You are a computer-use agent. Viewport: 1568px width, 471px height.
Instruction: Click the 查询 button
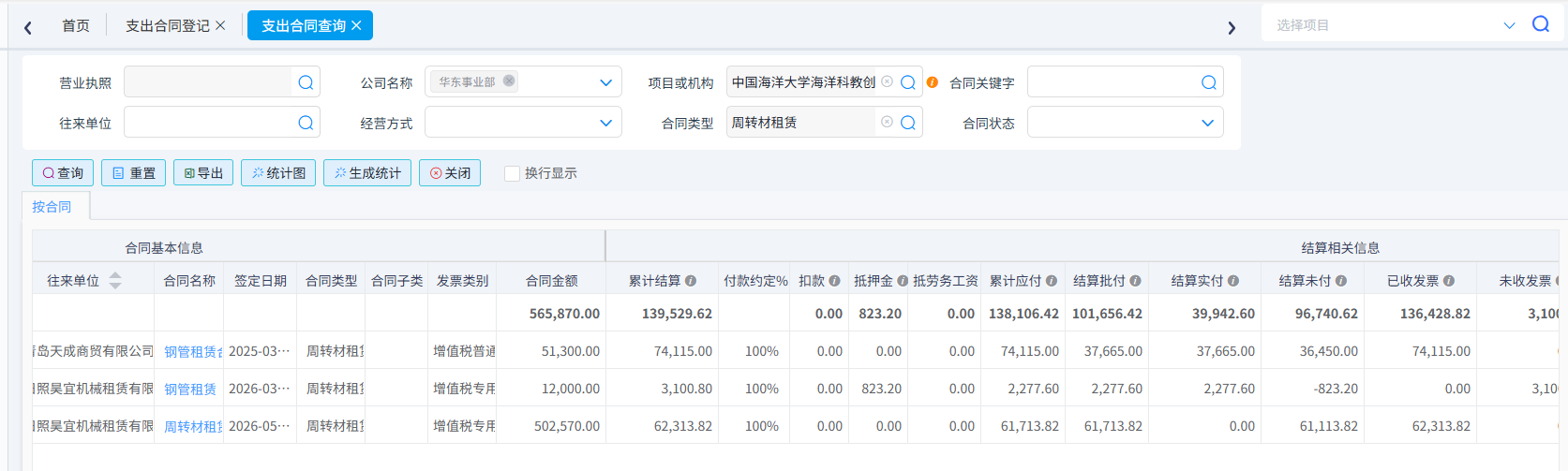(x=63, y=172)
